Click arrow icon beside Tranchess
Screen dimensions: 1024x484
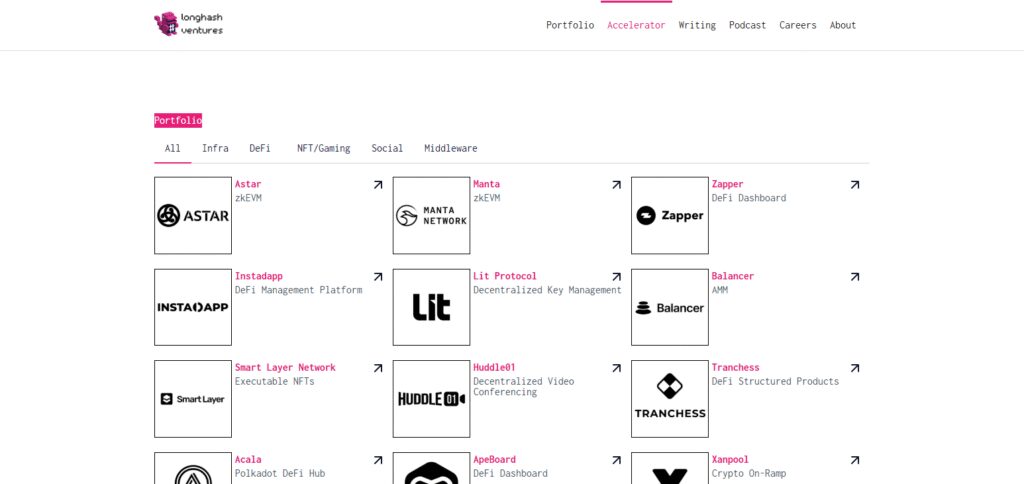(x=854, y=368)
